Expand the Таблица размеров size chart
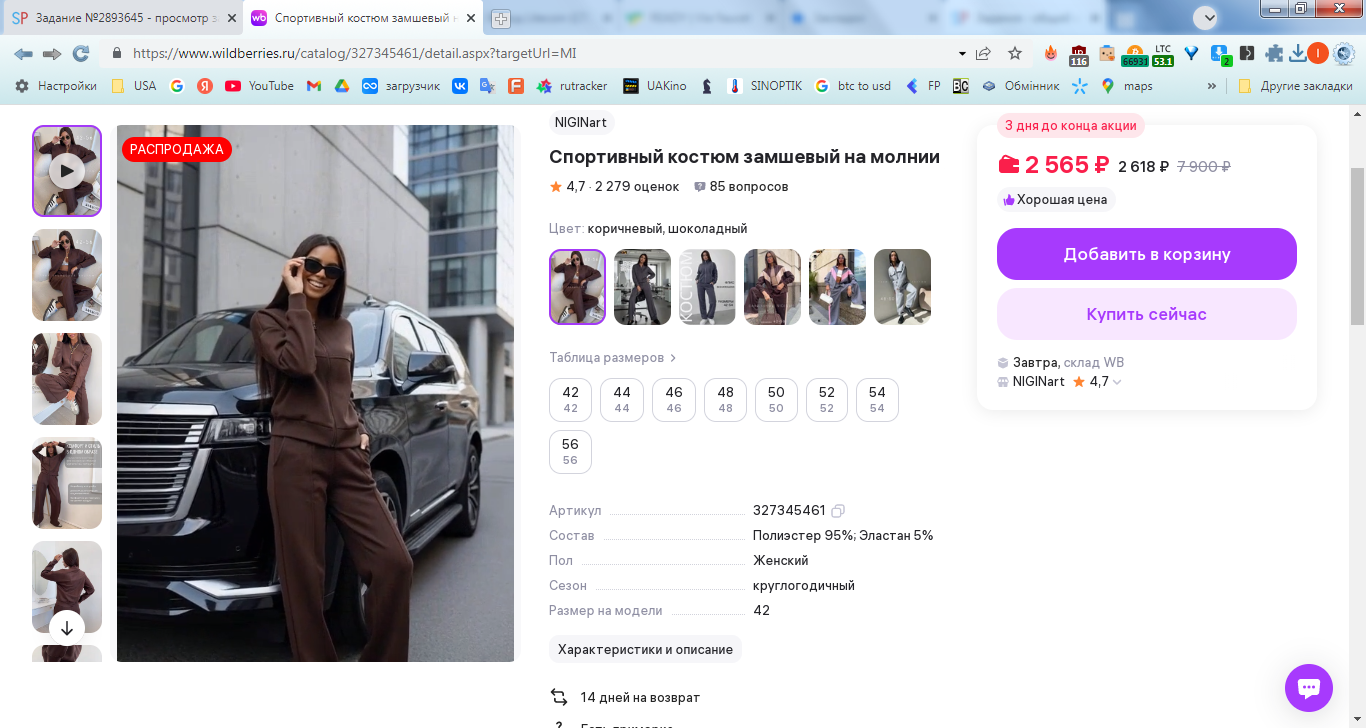The width and height of the screenshot is (1366, 728). coord(613,358)
